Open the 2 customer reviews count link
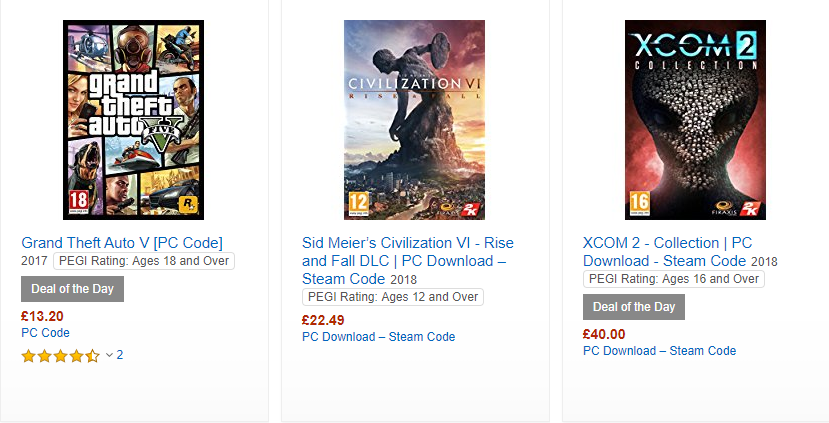The image size is (829, 423). 119,355
